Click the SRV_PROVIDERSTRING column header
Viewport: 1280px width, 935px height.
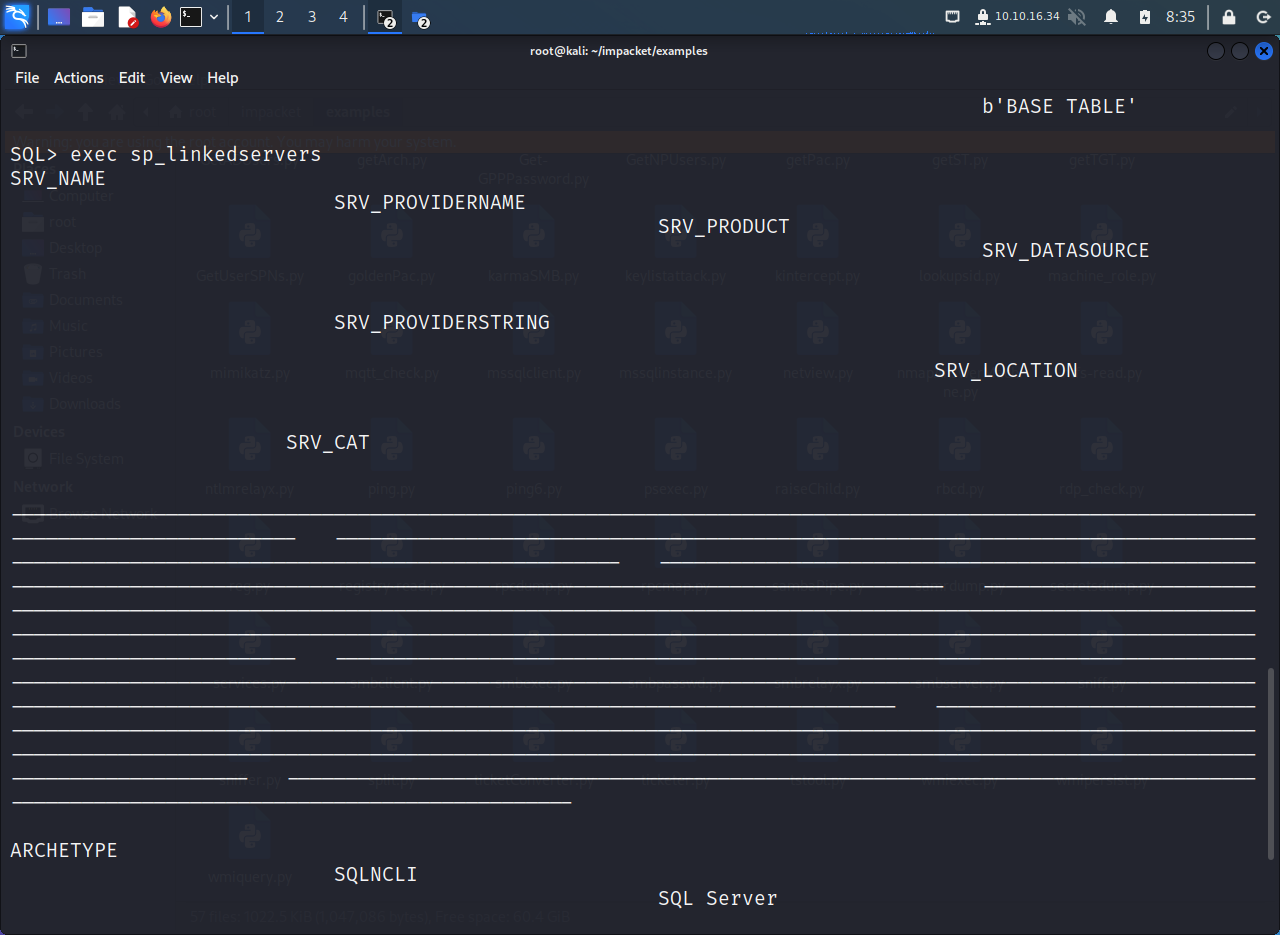tap(442, 323)
